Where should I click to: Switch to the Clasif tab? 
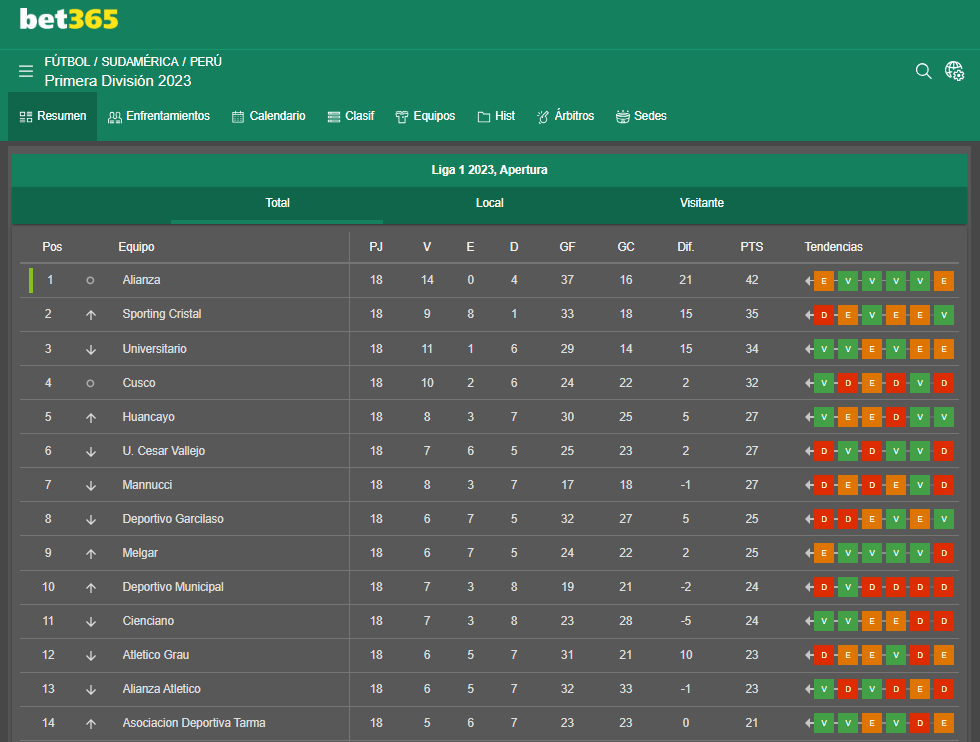[351, 116]
